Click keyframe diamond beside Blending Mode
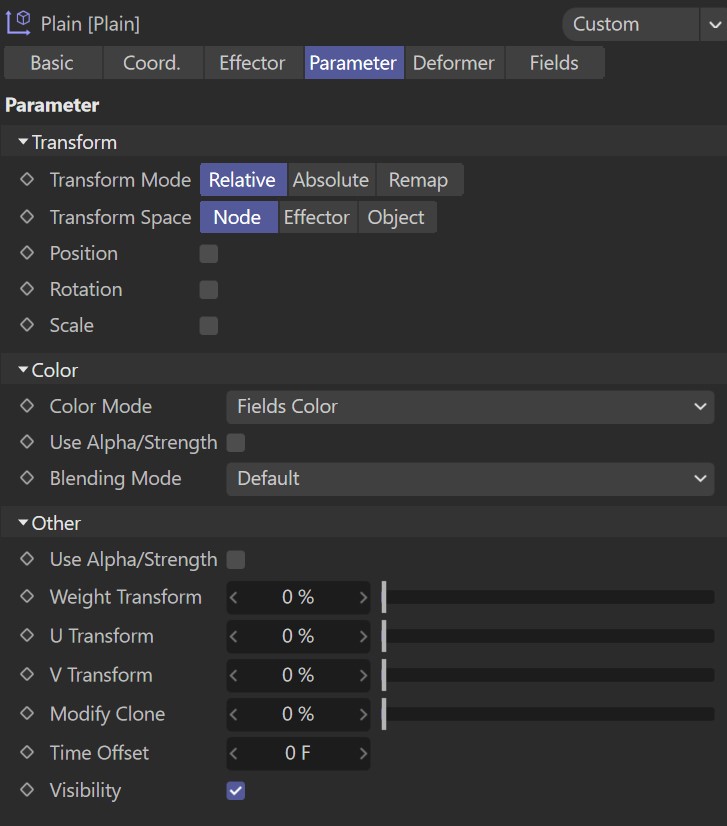Screen dimensions: 727x826 point(27,479)
